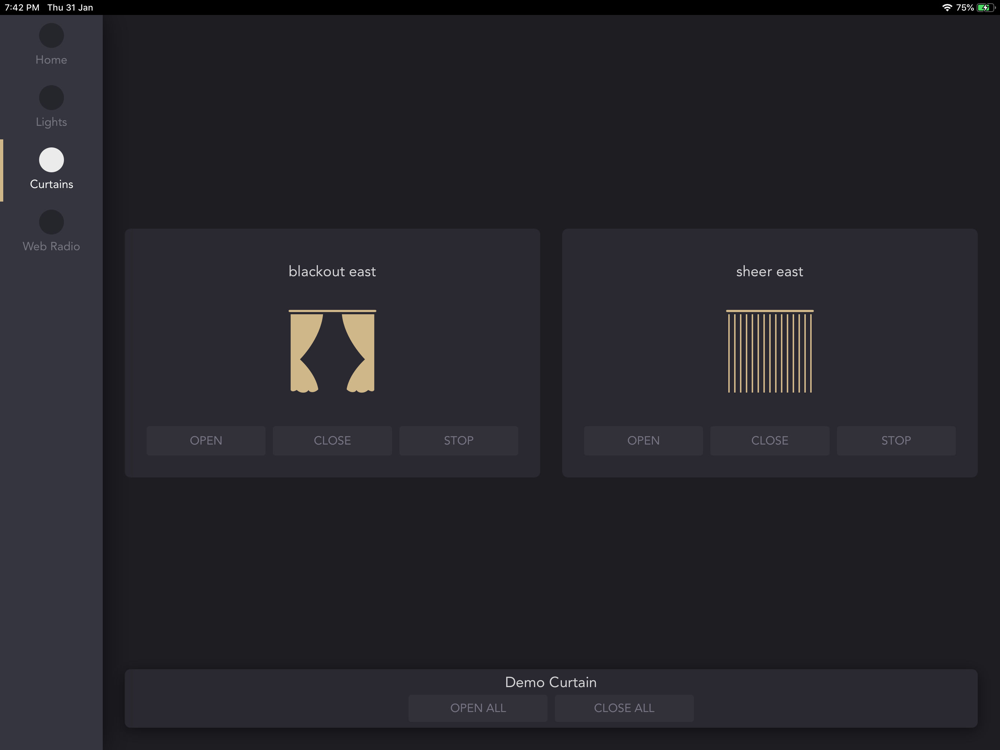
Task: Tap the Curtains sidebar circle icon
Action: pos(51,160)
